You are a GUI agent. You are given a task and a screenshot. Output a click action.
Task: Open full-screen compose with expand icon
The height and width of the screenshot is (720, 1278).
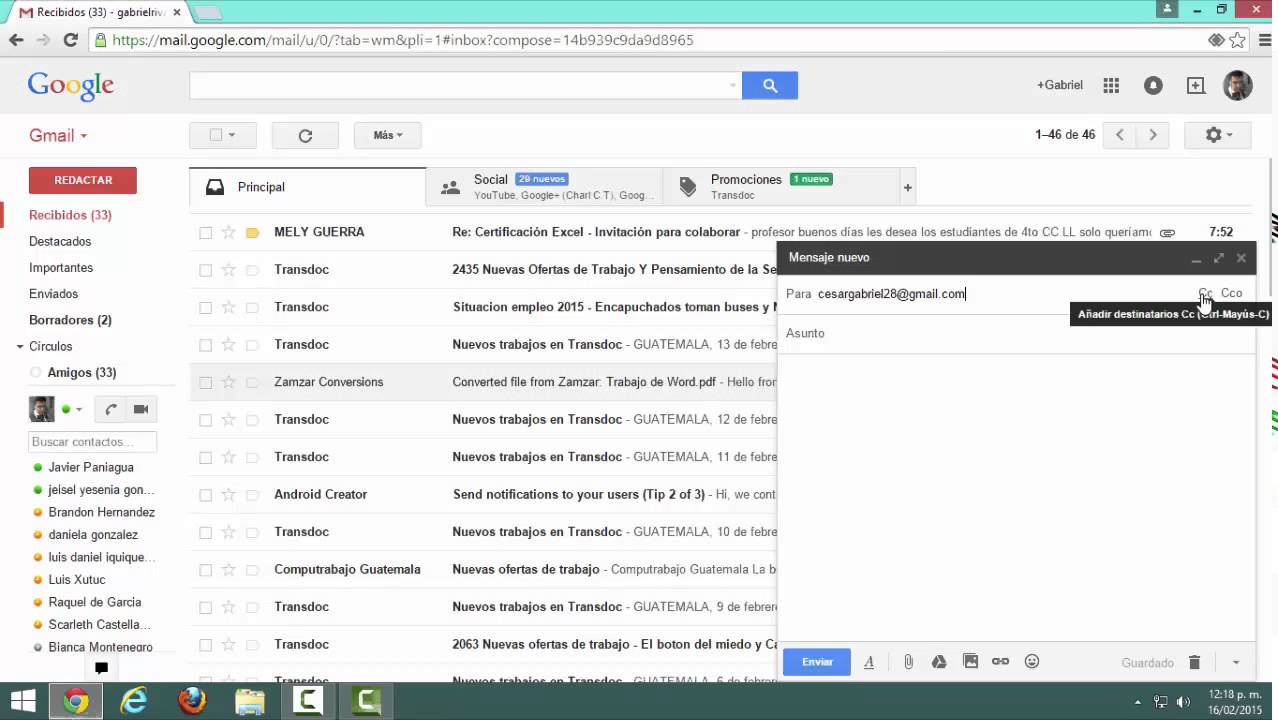point(1219,258)
